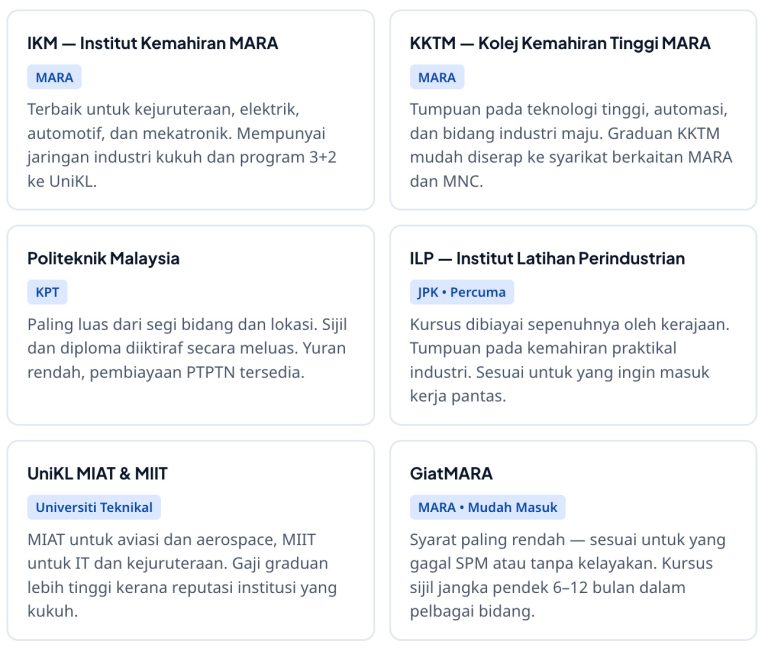Select the JPK • Percuma badge
The width and height of the screenshot is (768, 661).
[462, 292]
